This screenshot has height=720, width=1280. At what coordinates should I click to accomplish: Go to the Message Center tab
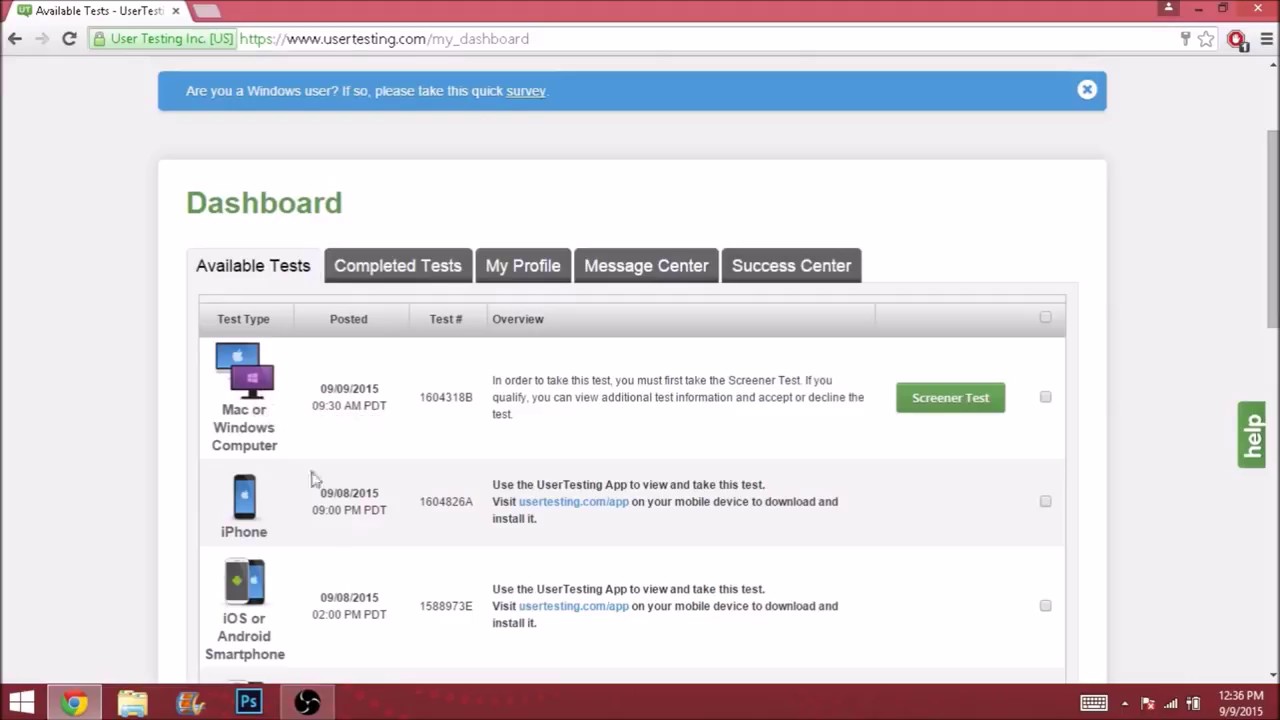[646, 266]
